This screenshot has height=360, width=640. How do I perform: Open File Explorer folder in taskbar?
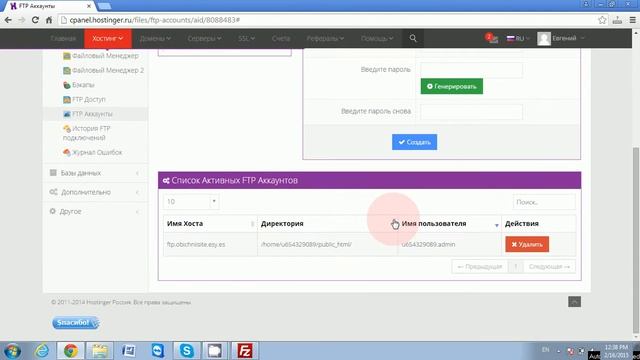click(99, 351)
